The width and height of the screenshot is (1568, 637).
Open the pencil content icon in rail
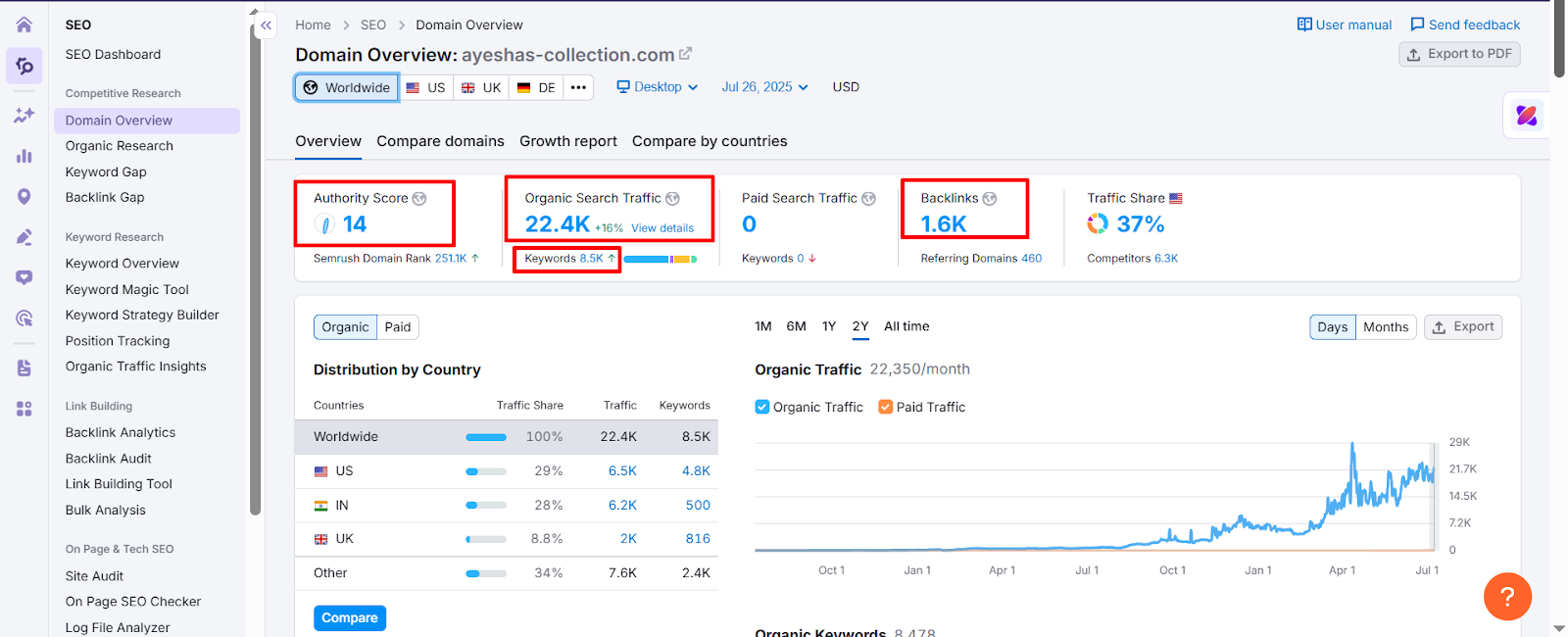point(24,237)
